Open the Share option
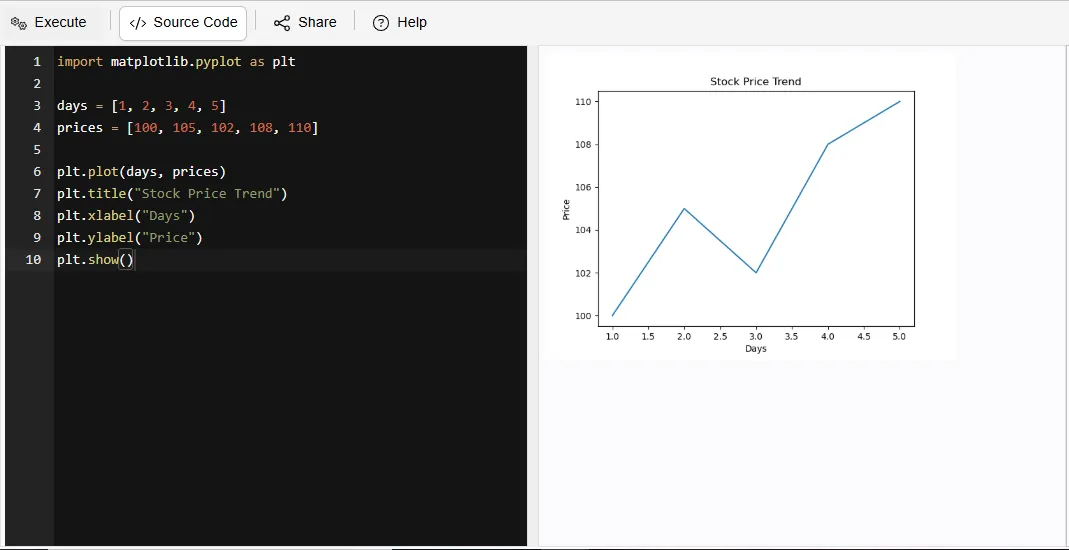Image resolution: width=1069 pixels, height=550 pixels. click(x=305, y=22)
